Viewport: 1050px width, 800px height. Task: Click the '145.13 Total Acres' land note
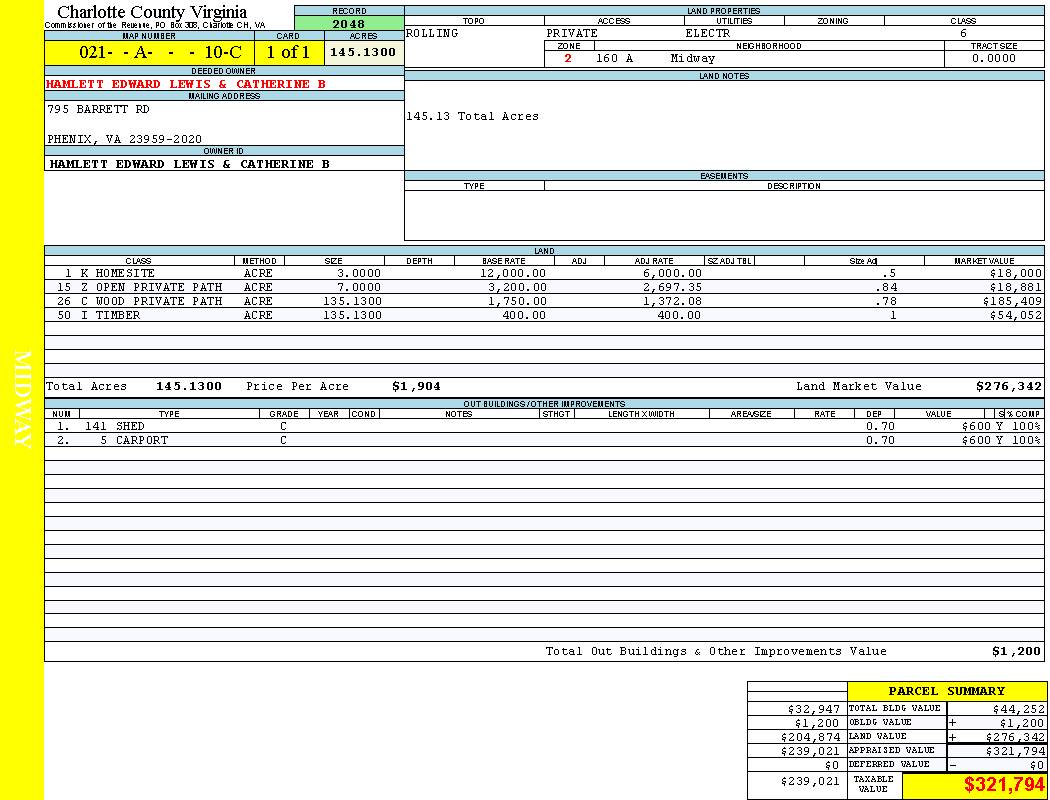click(x=472, y=116)
